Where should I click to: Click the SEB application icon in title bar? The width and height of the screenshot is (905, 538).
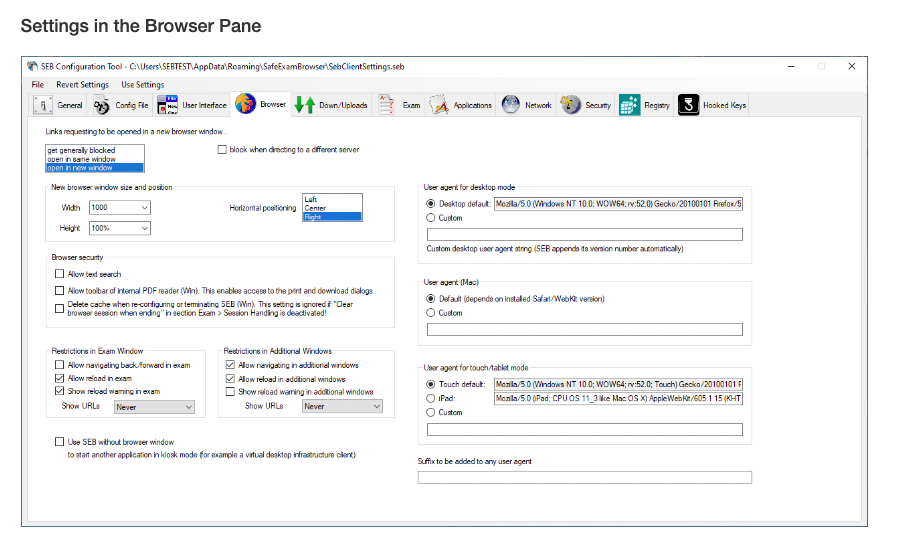[x=32, y=66]
